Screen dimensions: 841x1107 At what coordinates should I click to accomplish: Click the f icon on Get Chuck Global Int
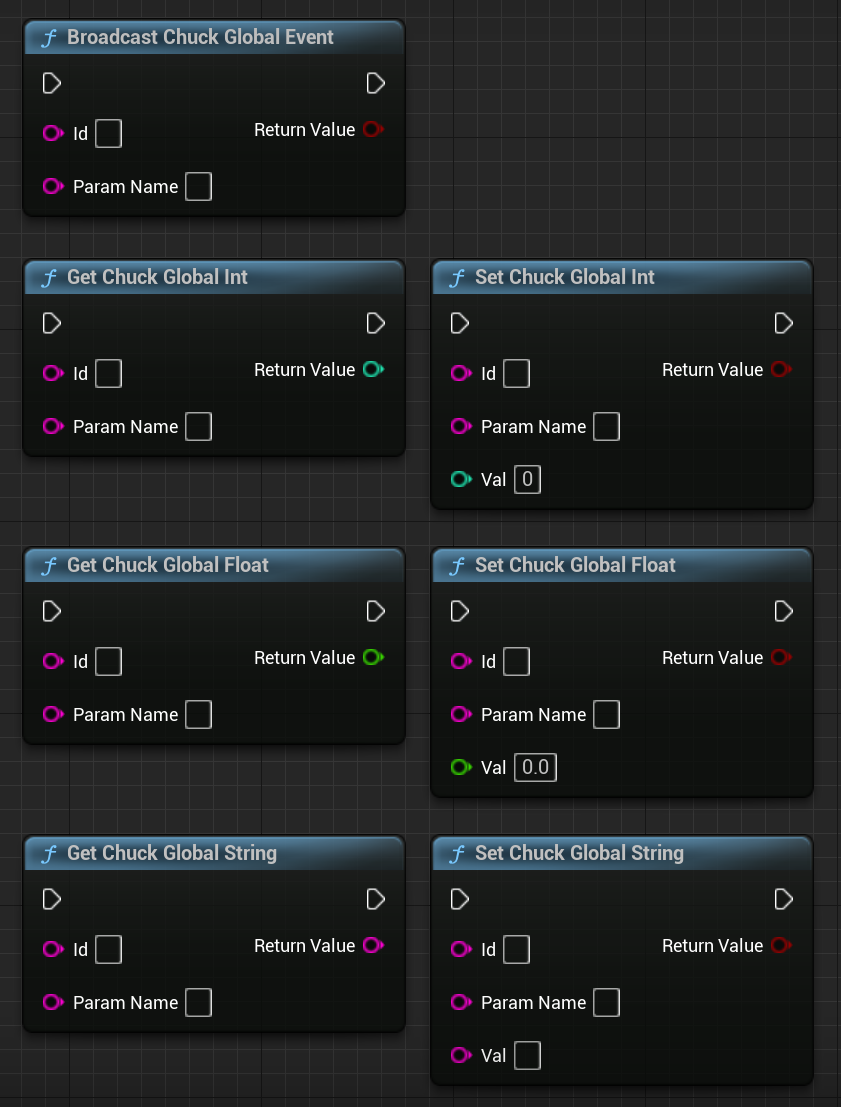click(x=52, y=277)
